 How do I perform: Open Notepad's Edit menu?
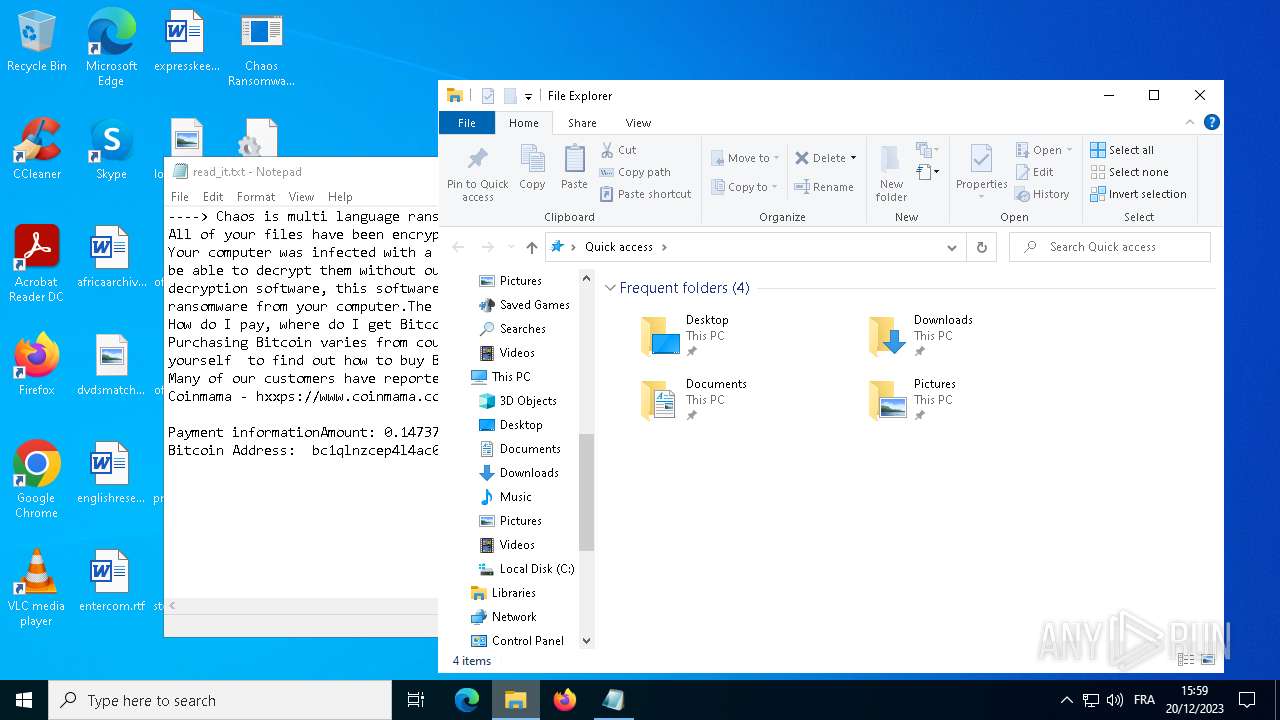pos(213,197)
